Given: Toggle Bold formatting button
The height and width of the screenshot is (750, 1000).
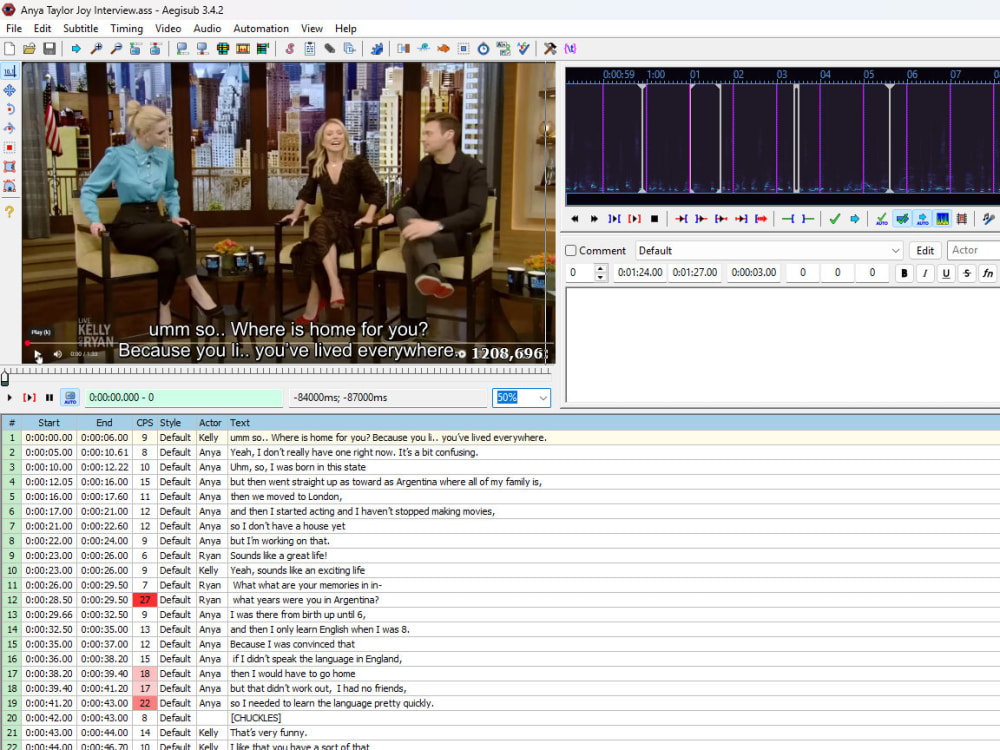Looking at the screenshot, I should pos(904,273).
